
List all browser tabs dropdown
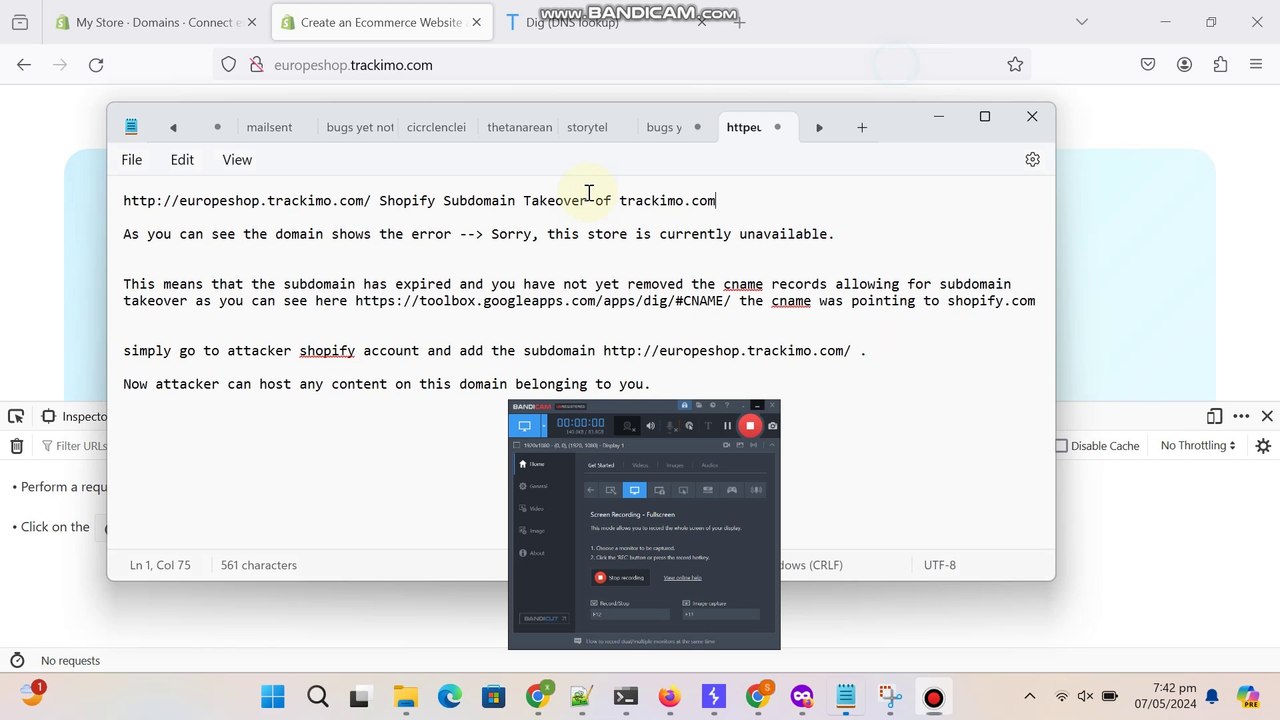point(1081,22)
